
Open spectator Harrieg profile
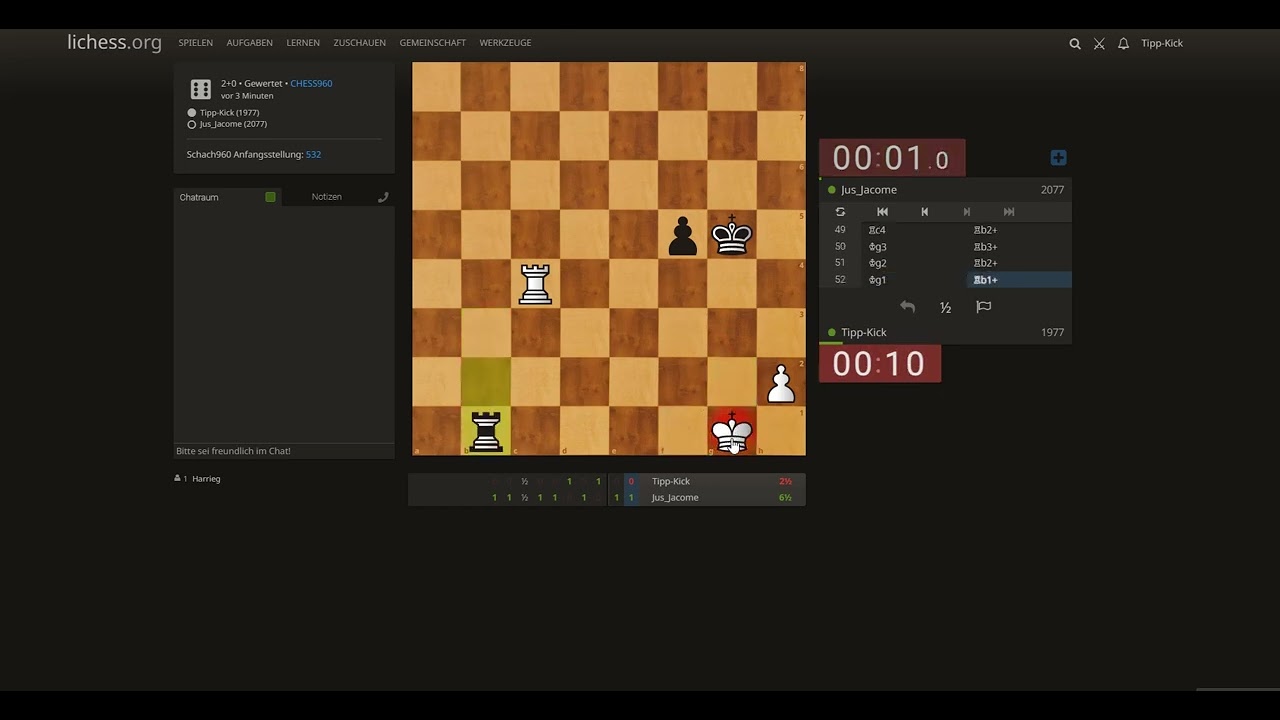pyautogui.click(x=206, y=479)
